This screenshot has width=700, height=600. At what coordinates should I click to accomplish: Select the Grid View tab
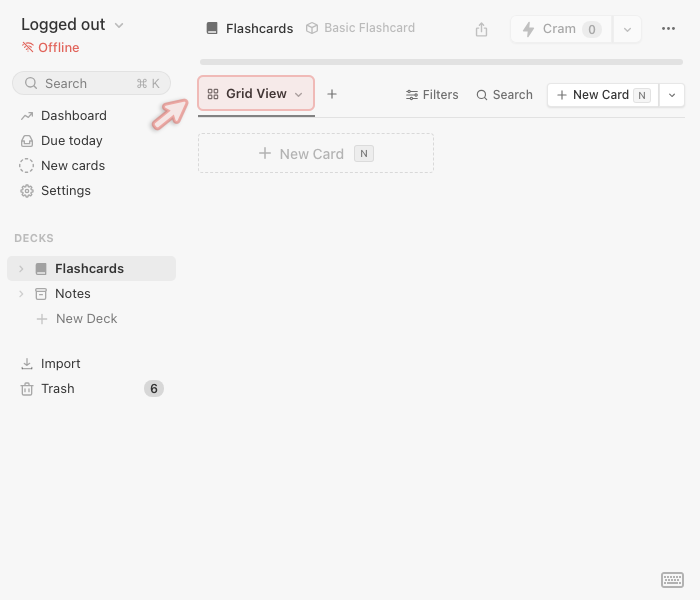point(256,94)
